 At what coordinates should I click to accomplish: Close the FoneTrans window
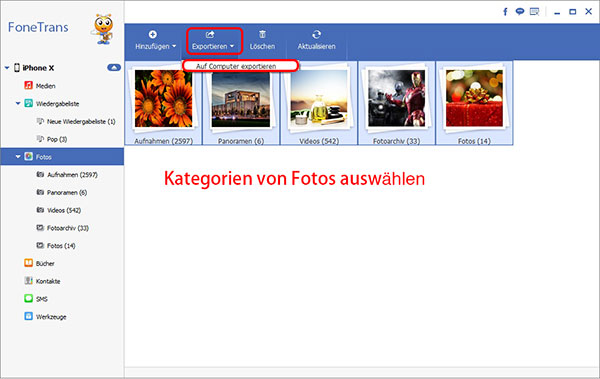click(x=589, y=11)
